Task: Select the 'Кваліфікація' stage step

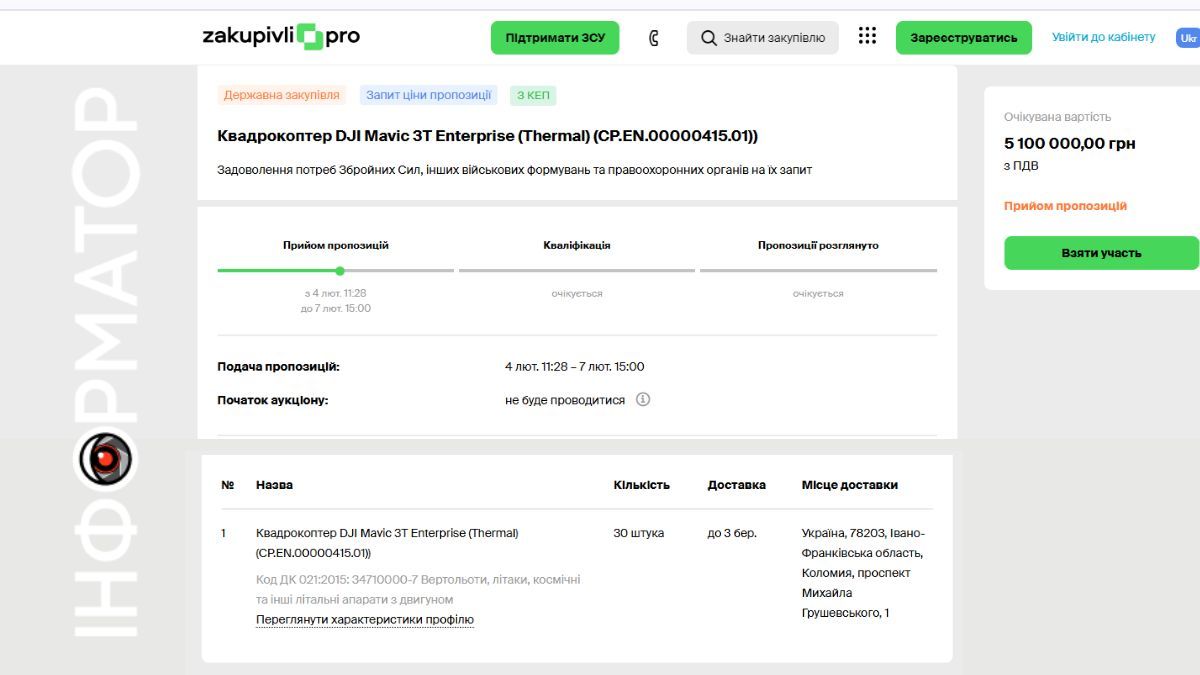Action: click(x=576, y=245)
